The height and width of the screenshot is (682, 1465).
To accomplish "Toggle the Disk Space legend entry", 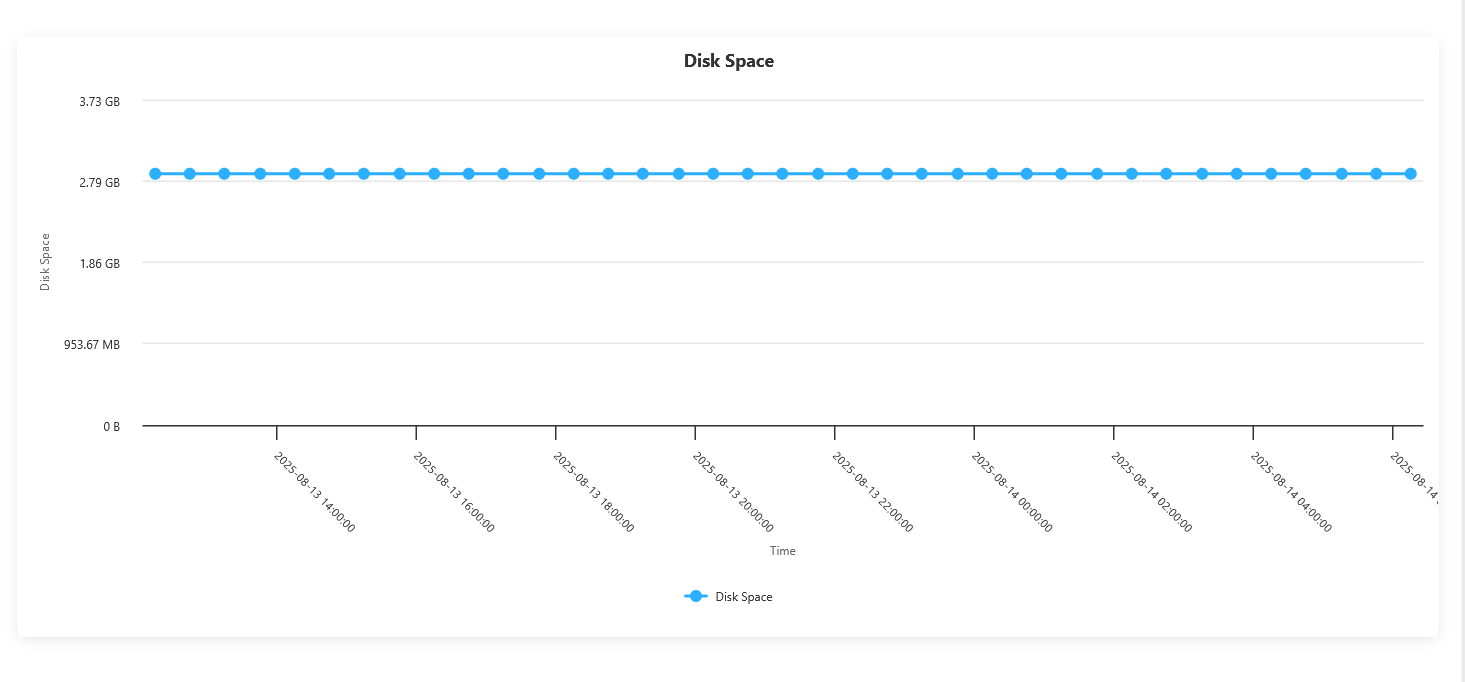I will (728, 597).
